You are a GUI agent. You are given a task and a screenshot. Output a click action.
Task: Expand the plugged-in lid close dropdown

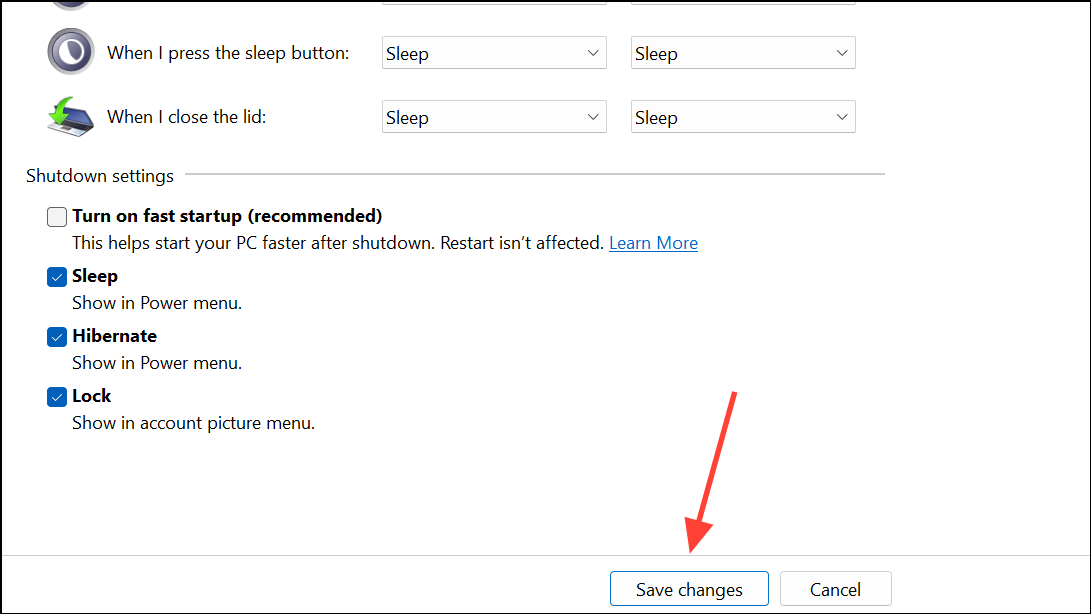[743, 116]
